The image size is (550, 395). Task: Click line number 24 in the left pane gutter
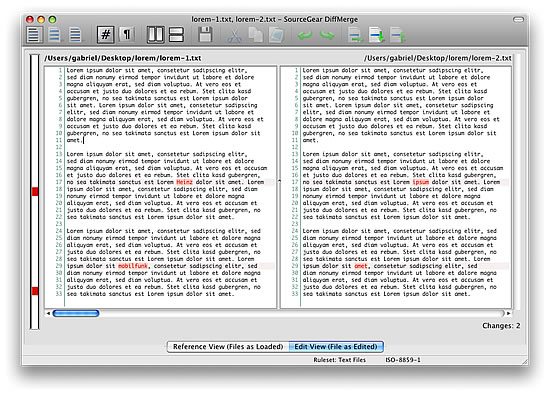(59, 231)
